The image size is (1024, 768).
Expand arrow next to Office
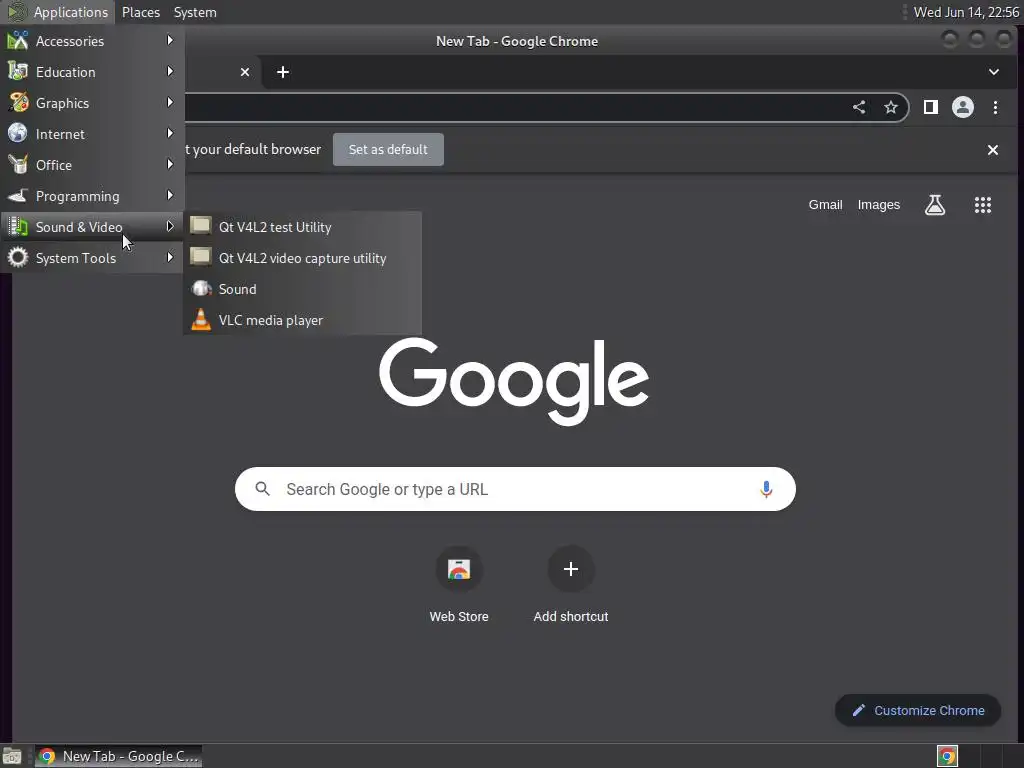pos(170,165)
